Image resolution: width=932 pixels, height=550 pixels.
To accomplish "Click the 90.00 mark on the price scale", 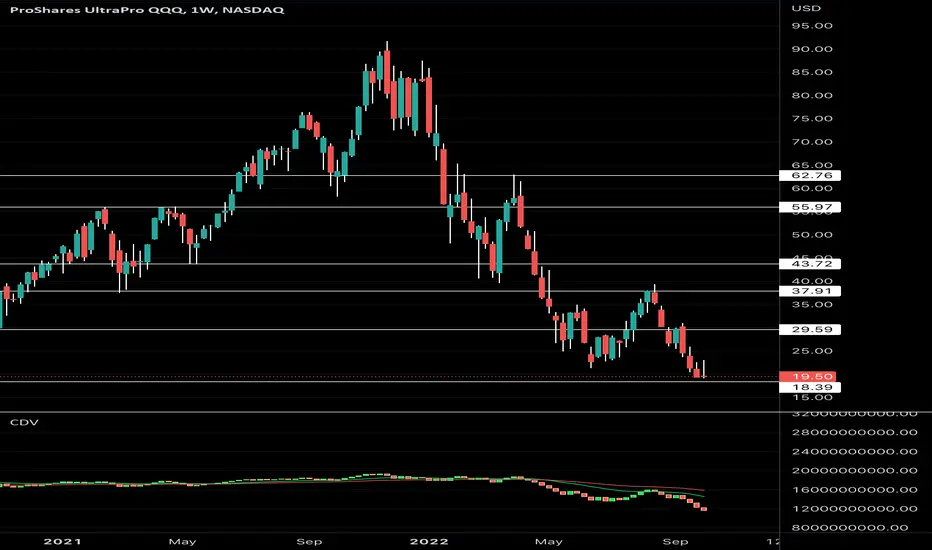I will click(812, 49).
